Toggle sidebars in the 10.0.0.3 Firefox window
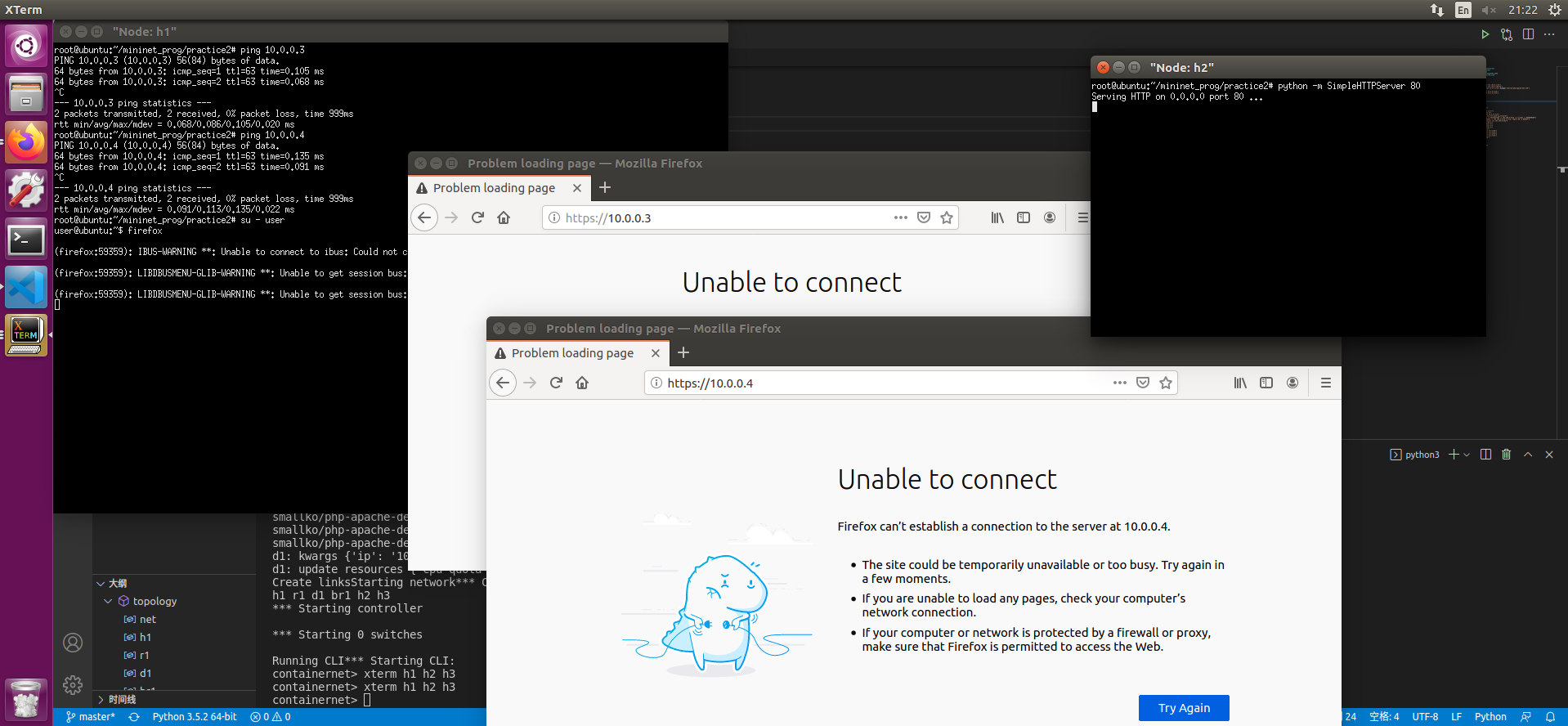1568x726 pixels. [x=1024, y=217]
